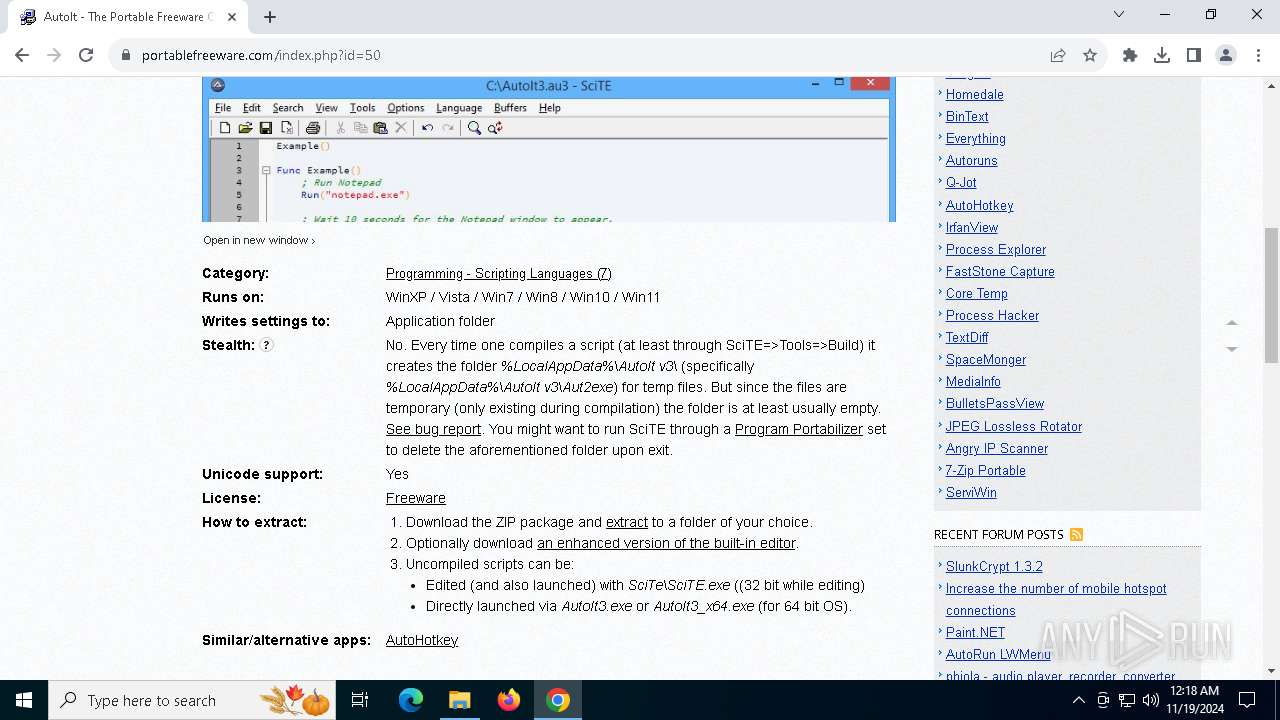This screenshot has height=720, width=1280.
Task: Open Q-Jot in sidebar list
Action: coord(961,182)
